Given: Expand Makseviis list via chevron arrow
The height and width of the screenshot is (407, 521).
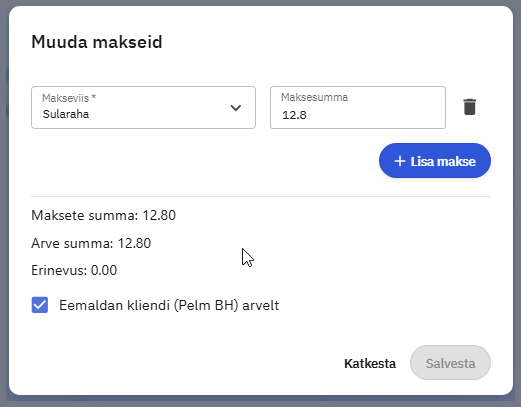Looking at the screenshot, I should pos(236,108).
